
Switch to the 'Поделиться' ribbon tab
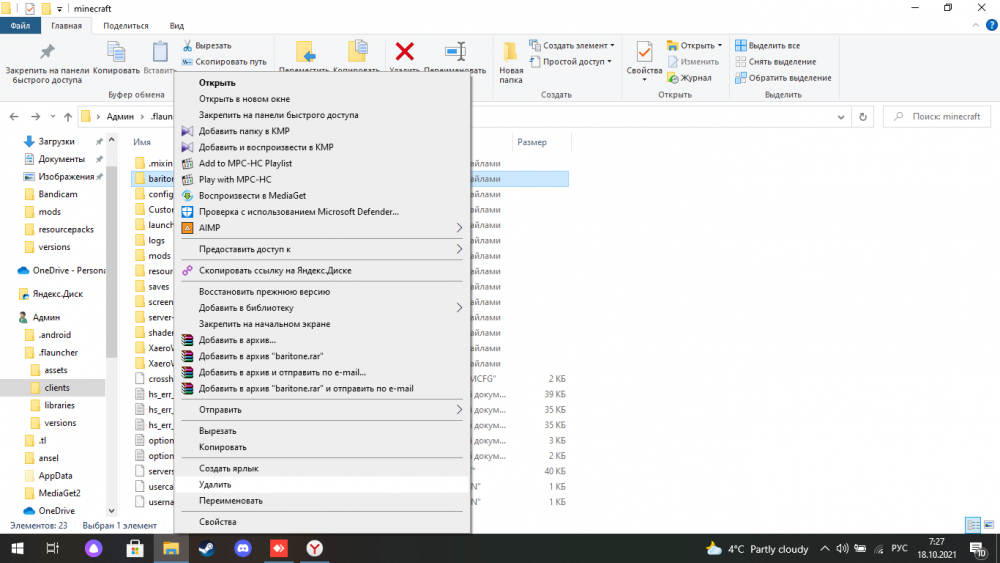(126, 26)
